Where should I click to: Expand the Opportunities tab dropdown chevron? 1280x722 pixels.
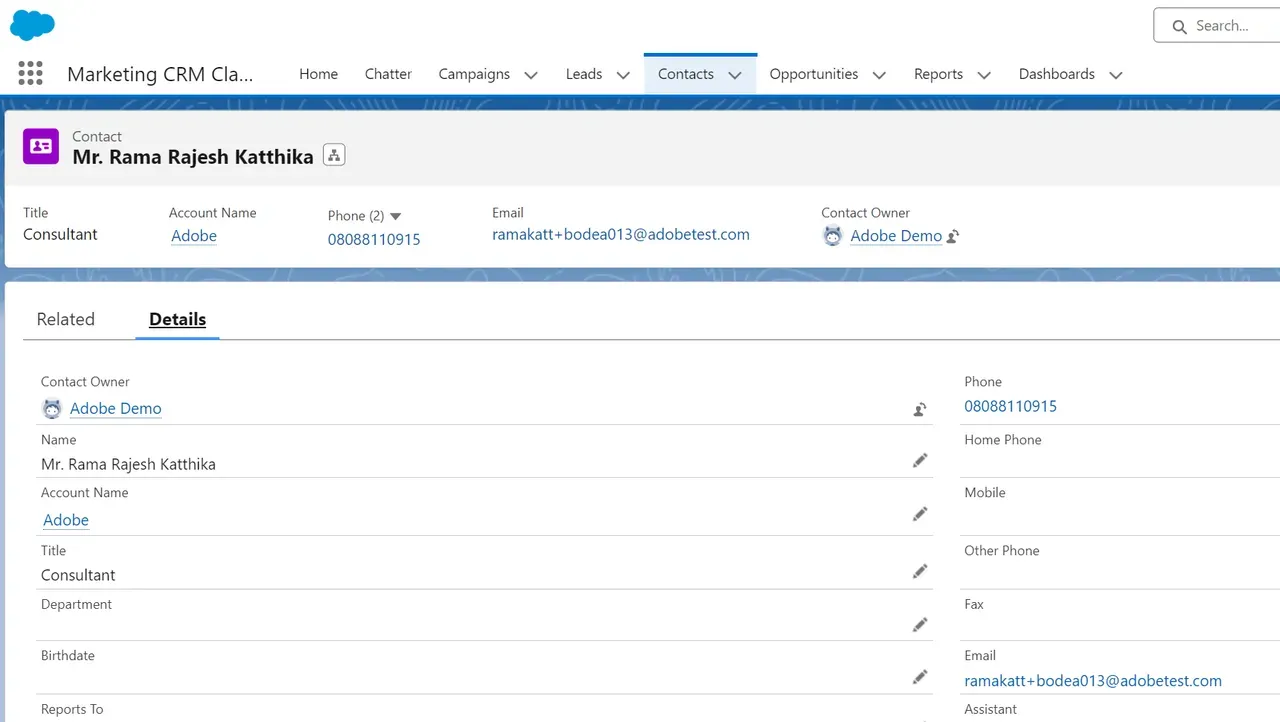(879, 75)
